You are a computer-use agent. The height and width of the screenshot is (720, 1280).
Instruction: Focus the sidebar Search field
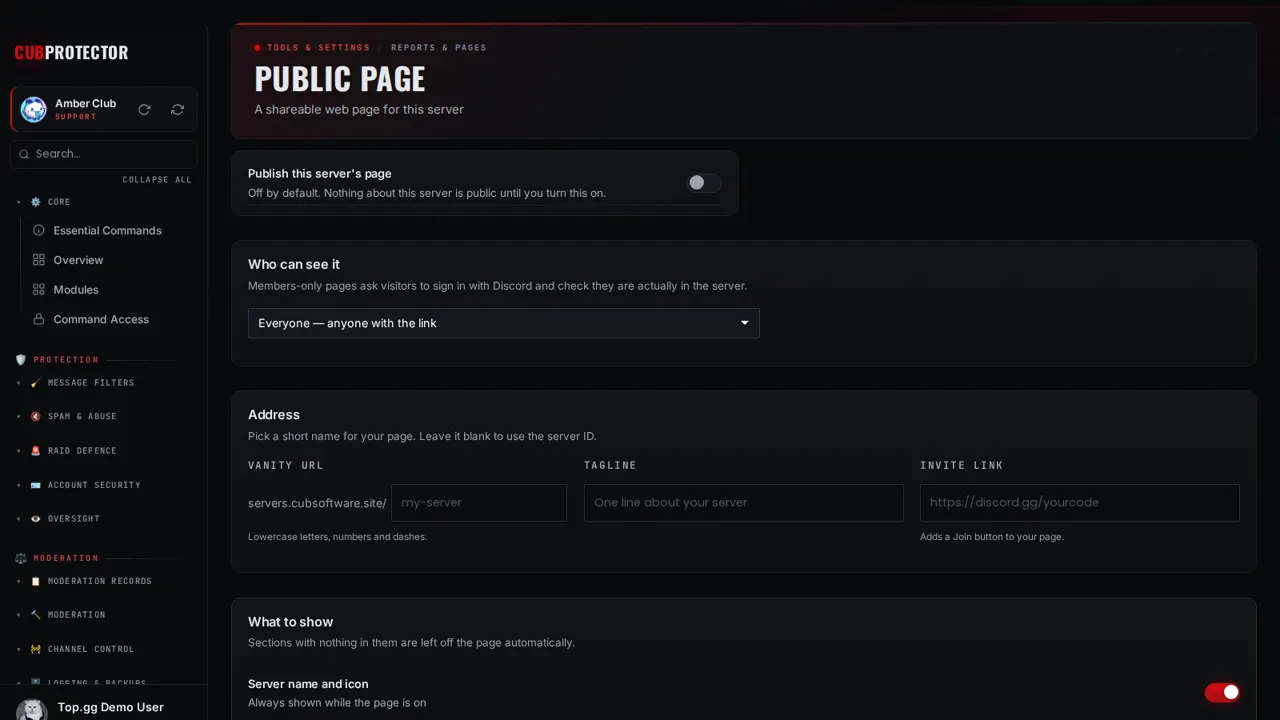click(x=104, y=154)
